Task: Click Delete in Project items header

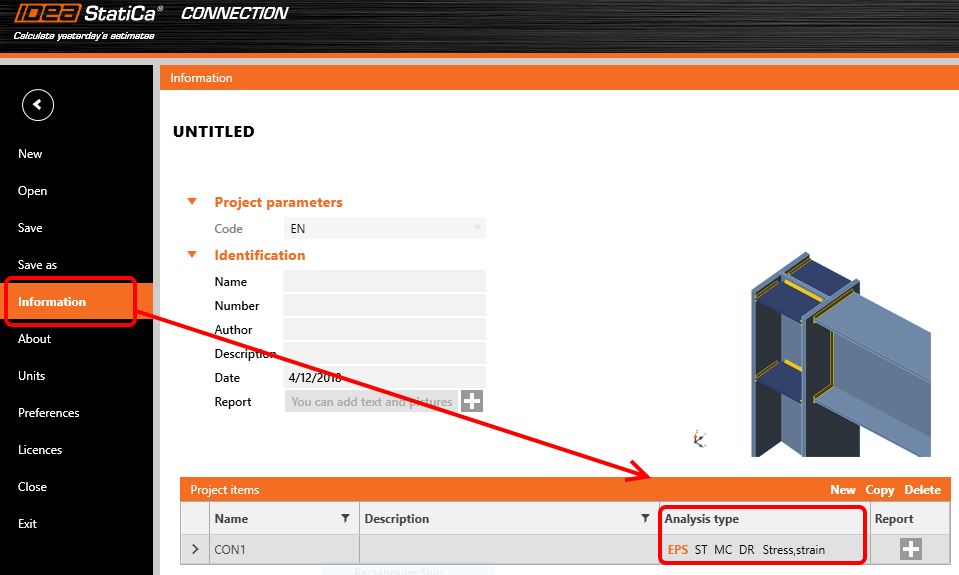Action: pos(922,490)
